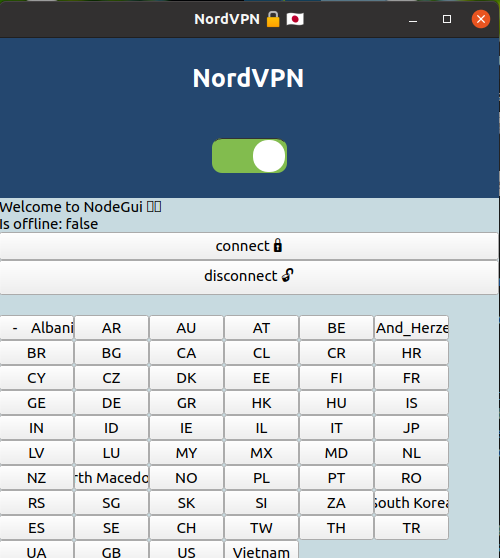500x558 pixels.
Task: Choose the NL country button
Action: tap(411, 453)
